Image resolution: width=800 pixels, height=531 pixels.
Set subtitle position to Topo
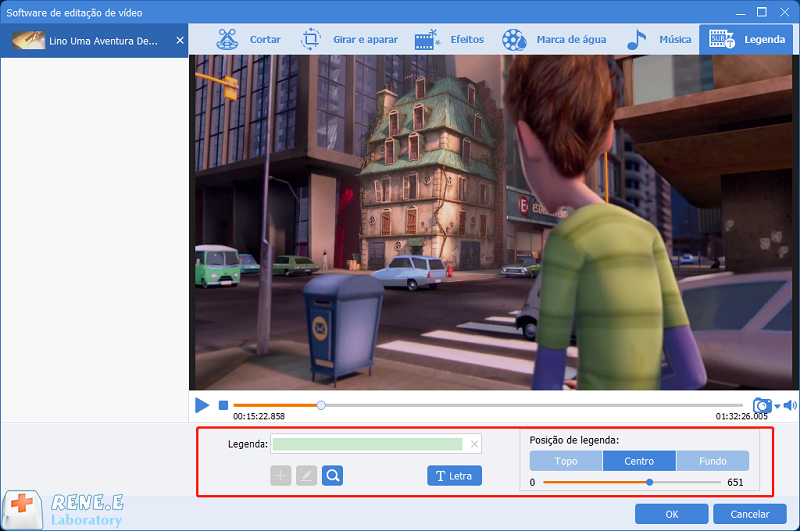[566, 461]
